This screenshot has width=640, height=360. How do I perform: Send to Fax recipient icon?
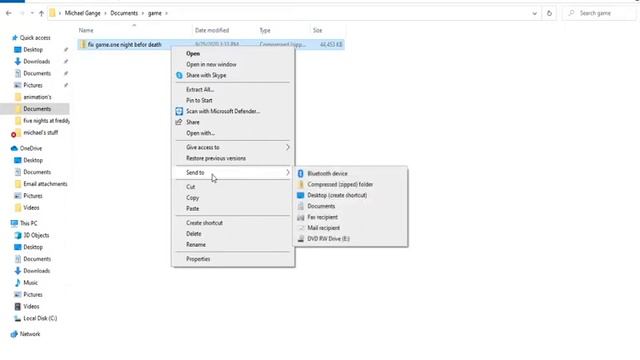(x=301, y=217)
